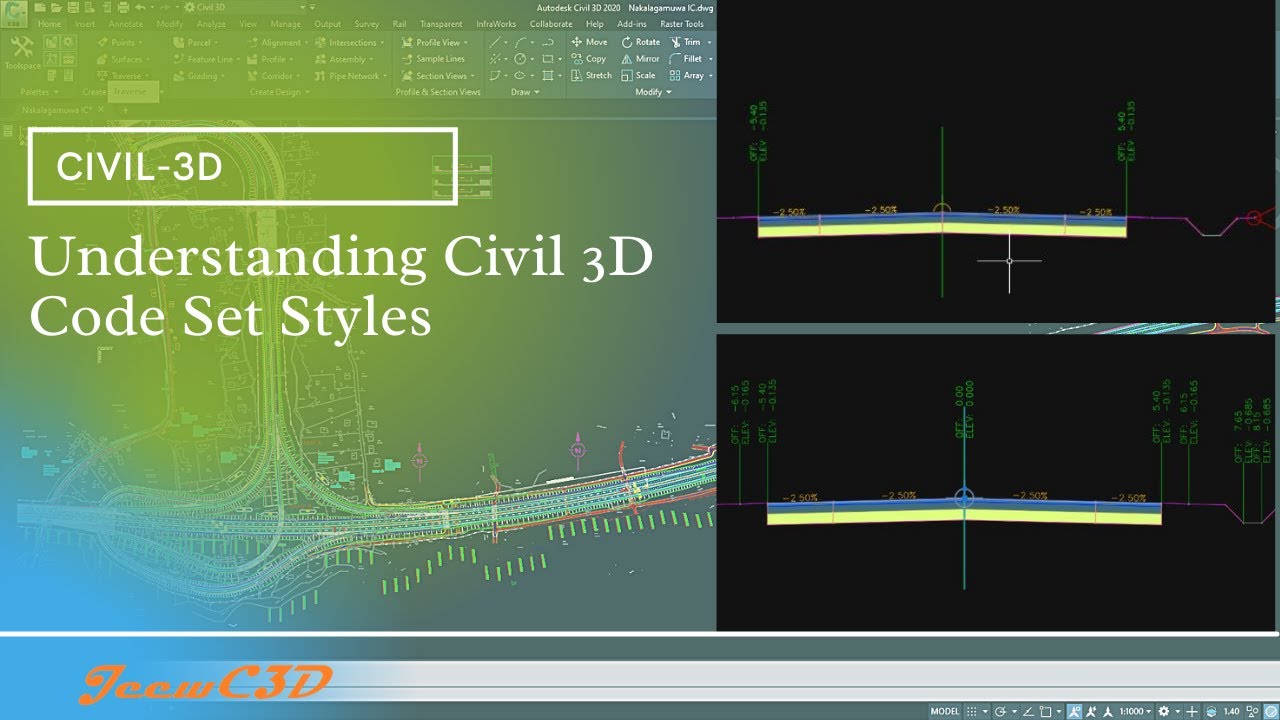The width and height of the screenshot is (1280, 720).
Task: Select the Stretch tool
Action: [591, 75]
